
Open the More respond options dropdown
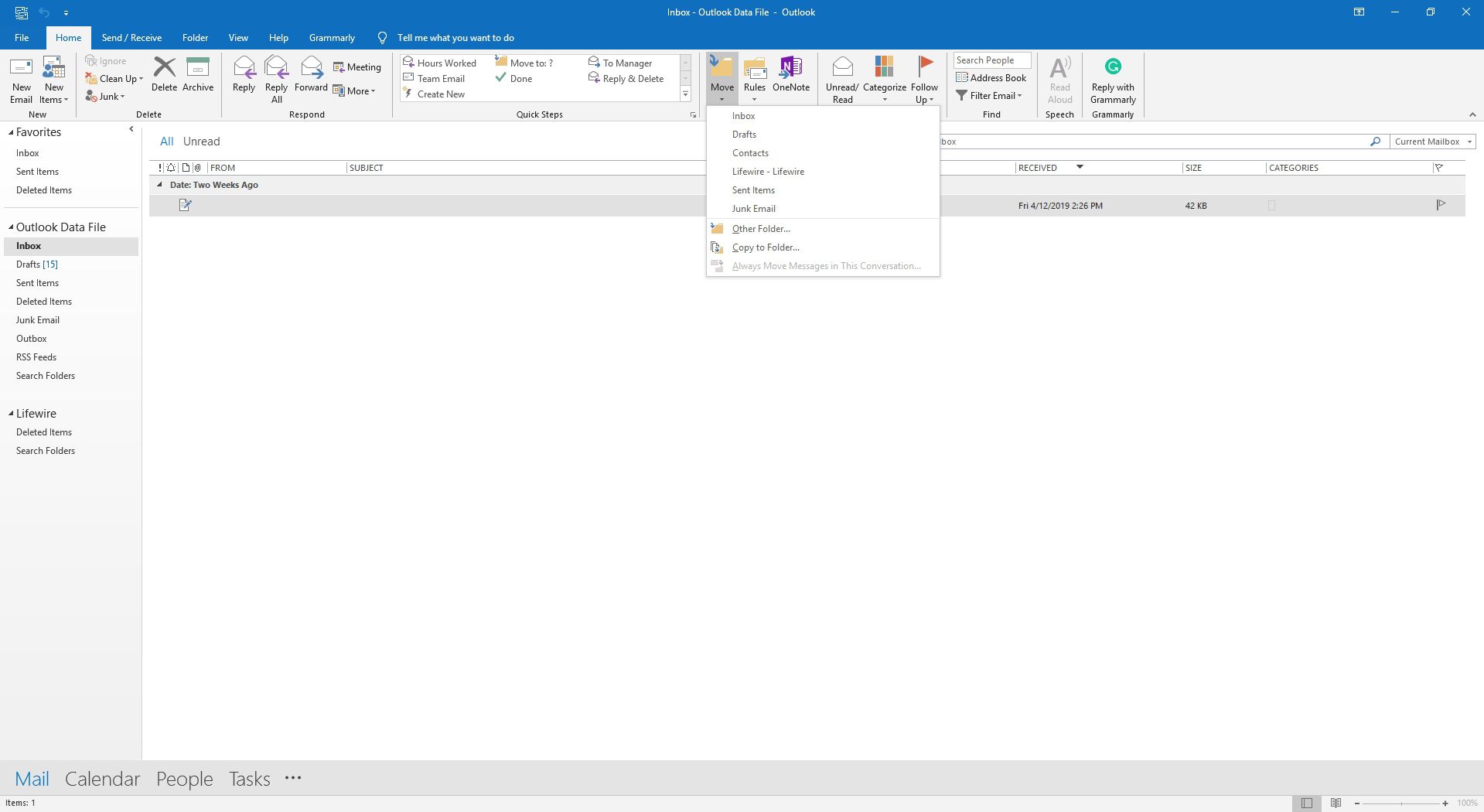click(355, 90)
